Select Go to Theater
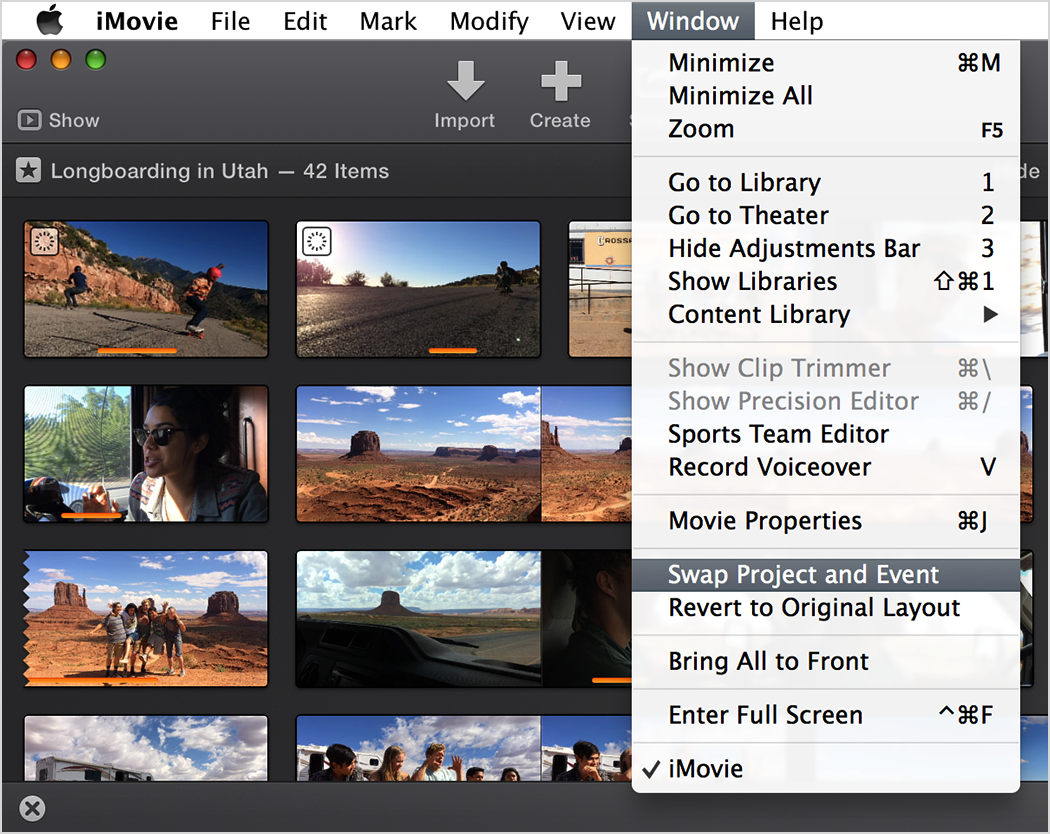Image resolution: width=1050 pixels, height=834 pixels. tap(826, 215)
